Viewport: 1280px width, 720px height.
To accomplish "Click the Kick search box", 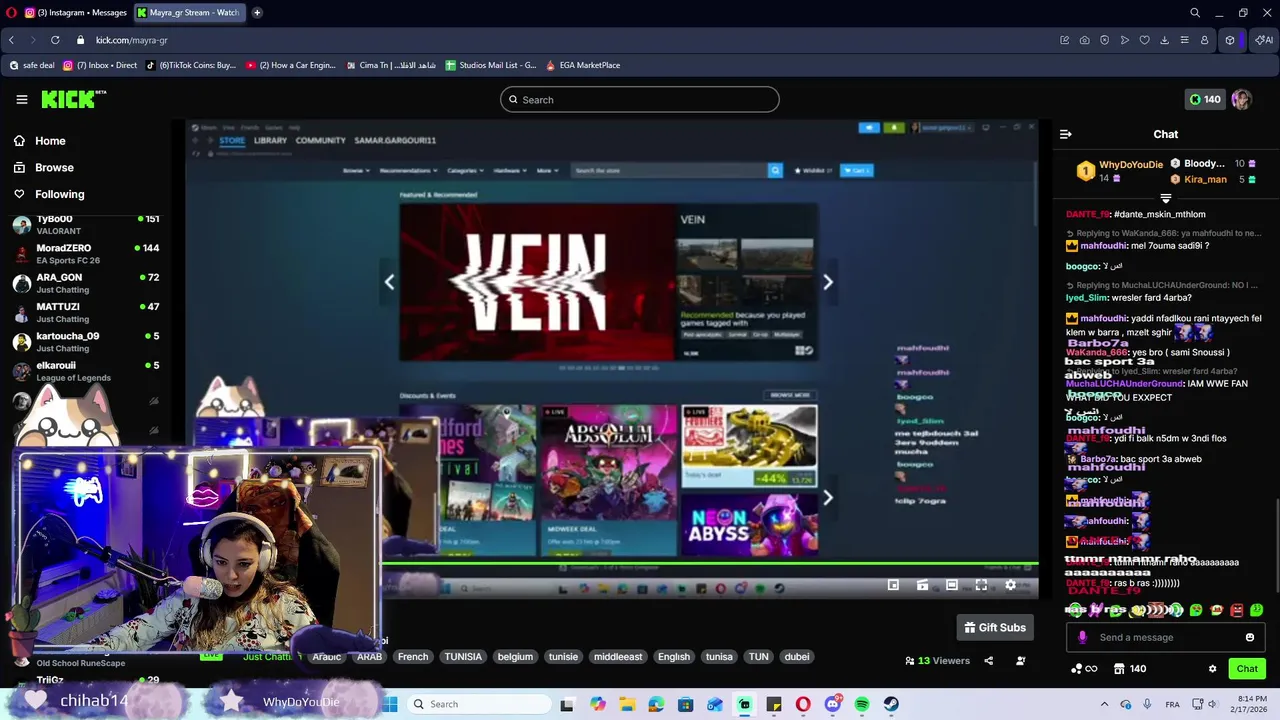I will [x=640, y=99].
